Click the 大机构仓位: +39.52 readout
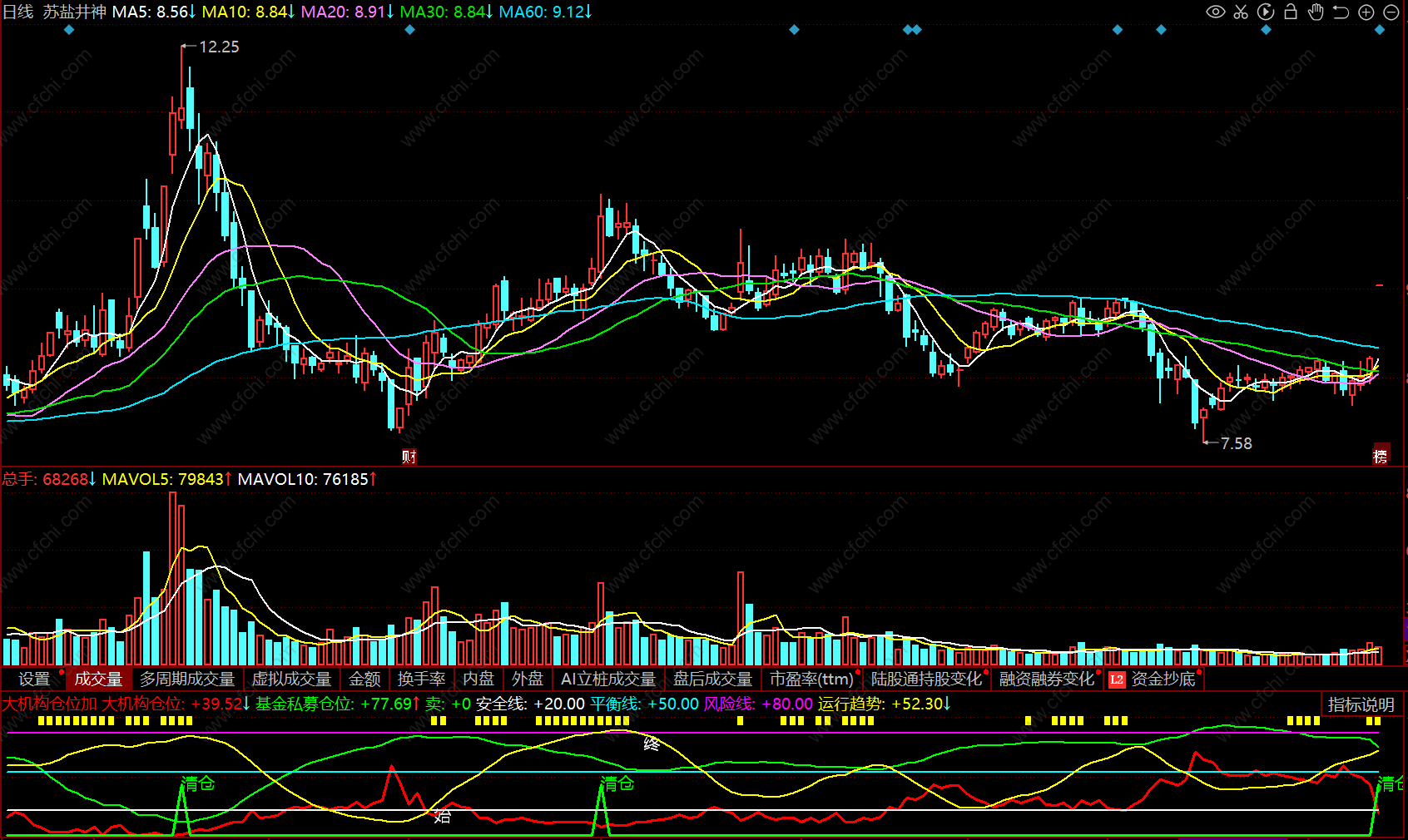The image size is (1408, 840). 176,704
